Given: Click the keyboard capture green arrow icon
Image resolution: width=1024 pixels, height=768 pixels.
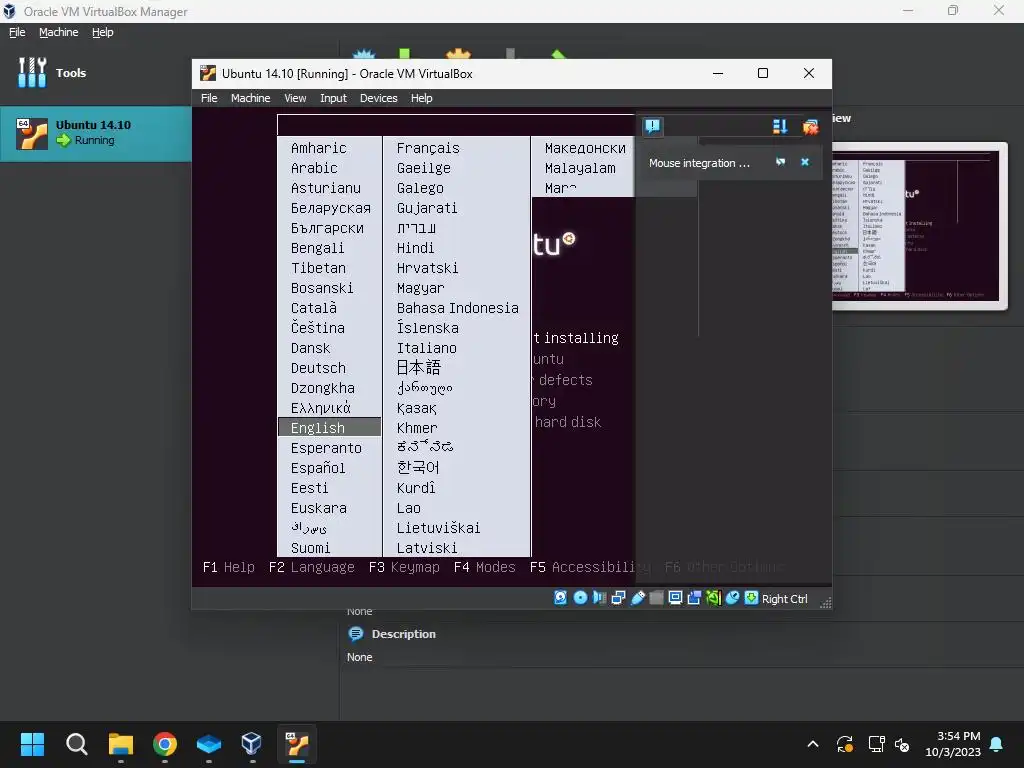Looking at the screenshot, I should pyautogui.click(x=751, y=598).
